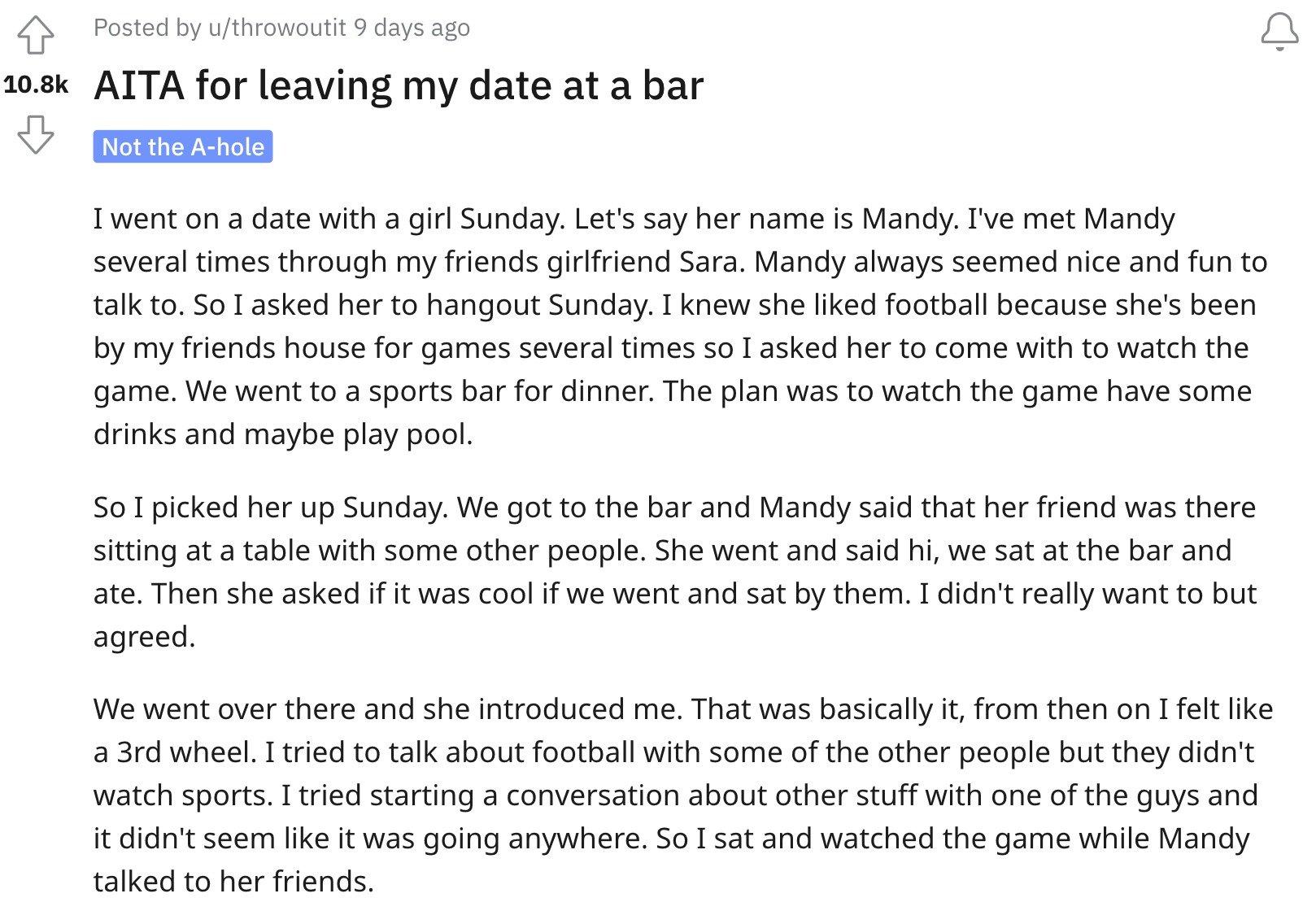Screen dimensions: 1303x924
Task: Click the "9 days ago" timestamp
Action: pyautogui.click(x=412, y=28)
